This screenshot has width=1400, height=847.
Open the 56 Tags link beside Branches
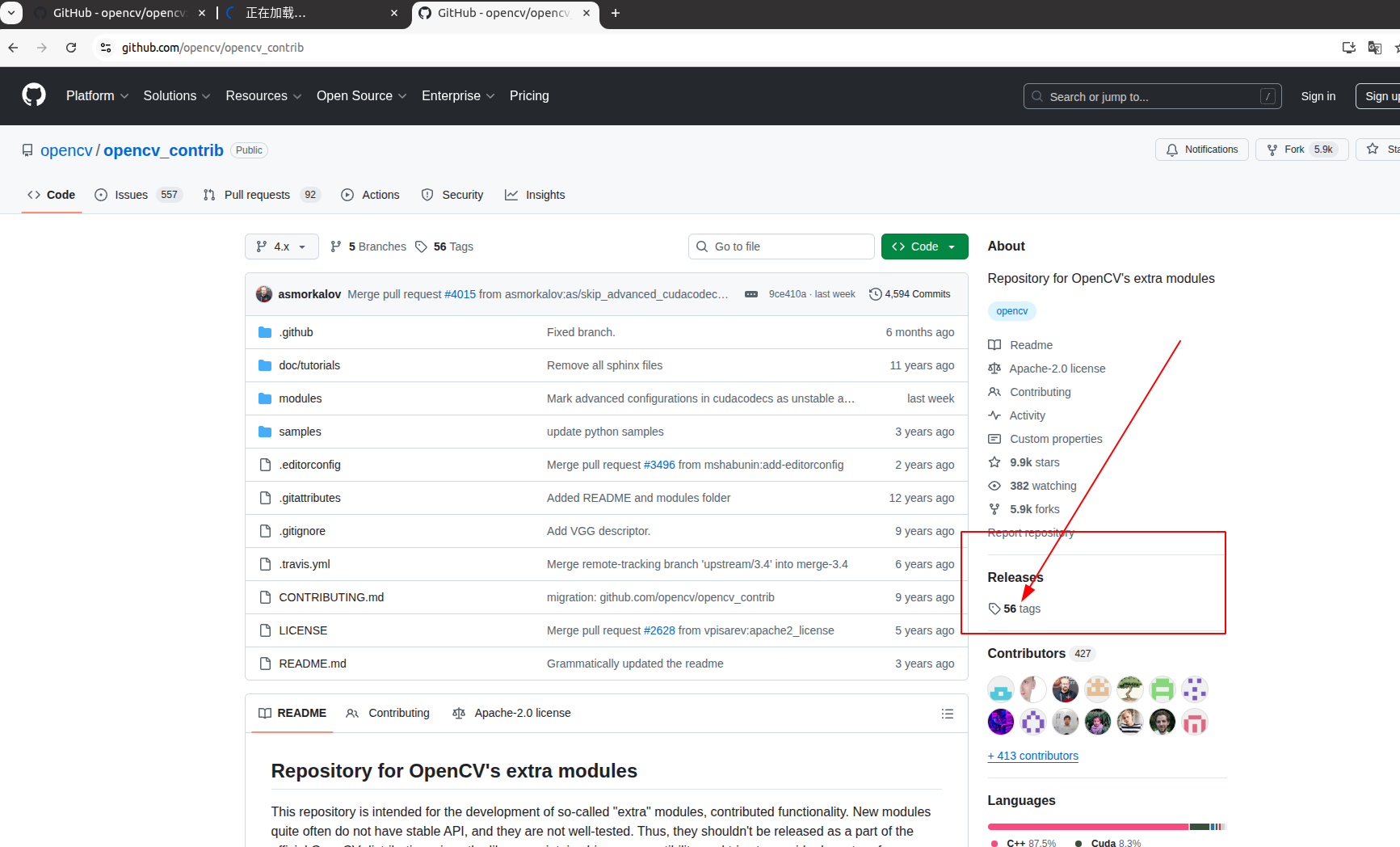click(x=444, y=247)
